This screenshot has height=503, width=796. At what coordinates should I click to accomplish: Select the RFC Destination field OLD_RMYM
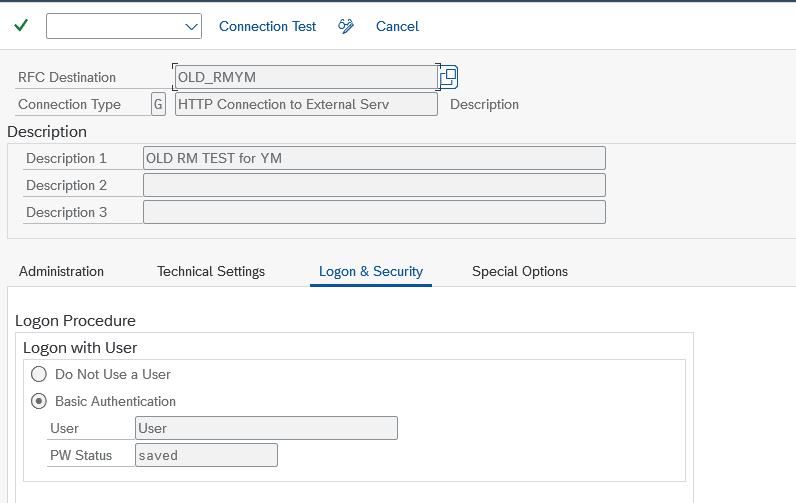point(306,77)
